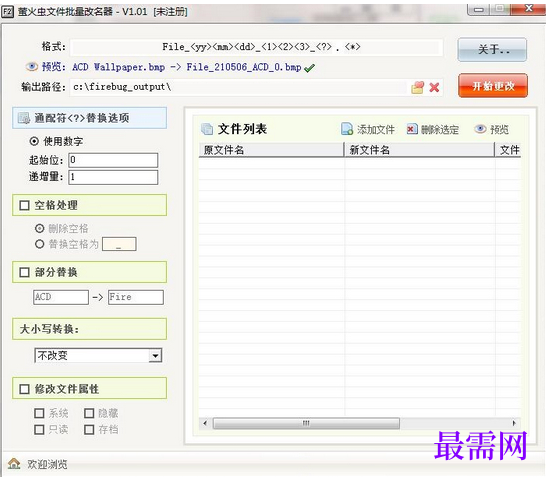Click the 文件列表 title text

pos(242,129)
